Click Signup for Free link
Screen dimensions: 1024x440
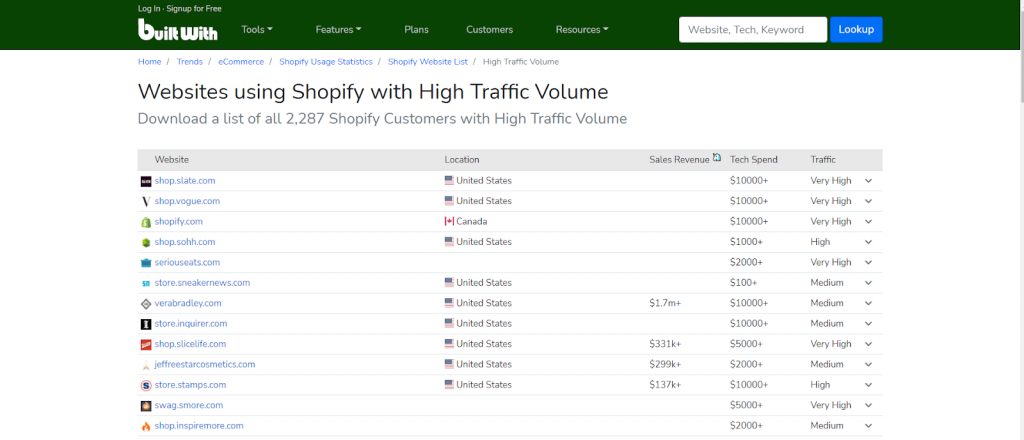(194, 8)
